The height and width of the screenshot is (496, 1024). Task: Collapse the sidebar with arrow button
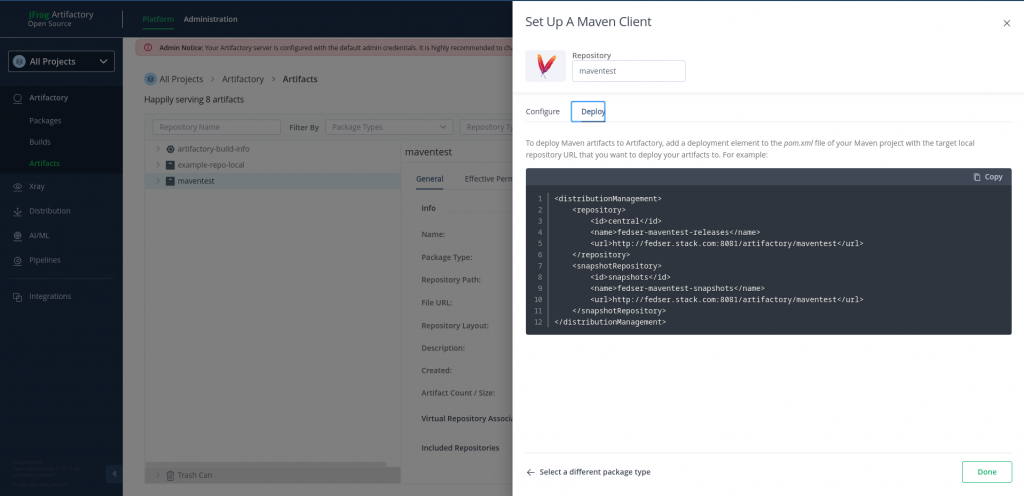click(114, 474)
